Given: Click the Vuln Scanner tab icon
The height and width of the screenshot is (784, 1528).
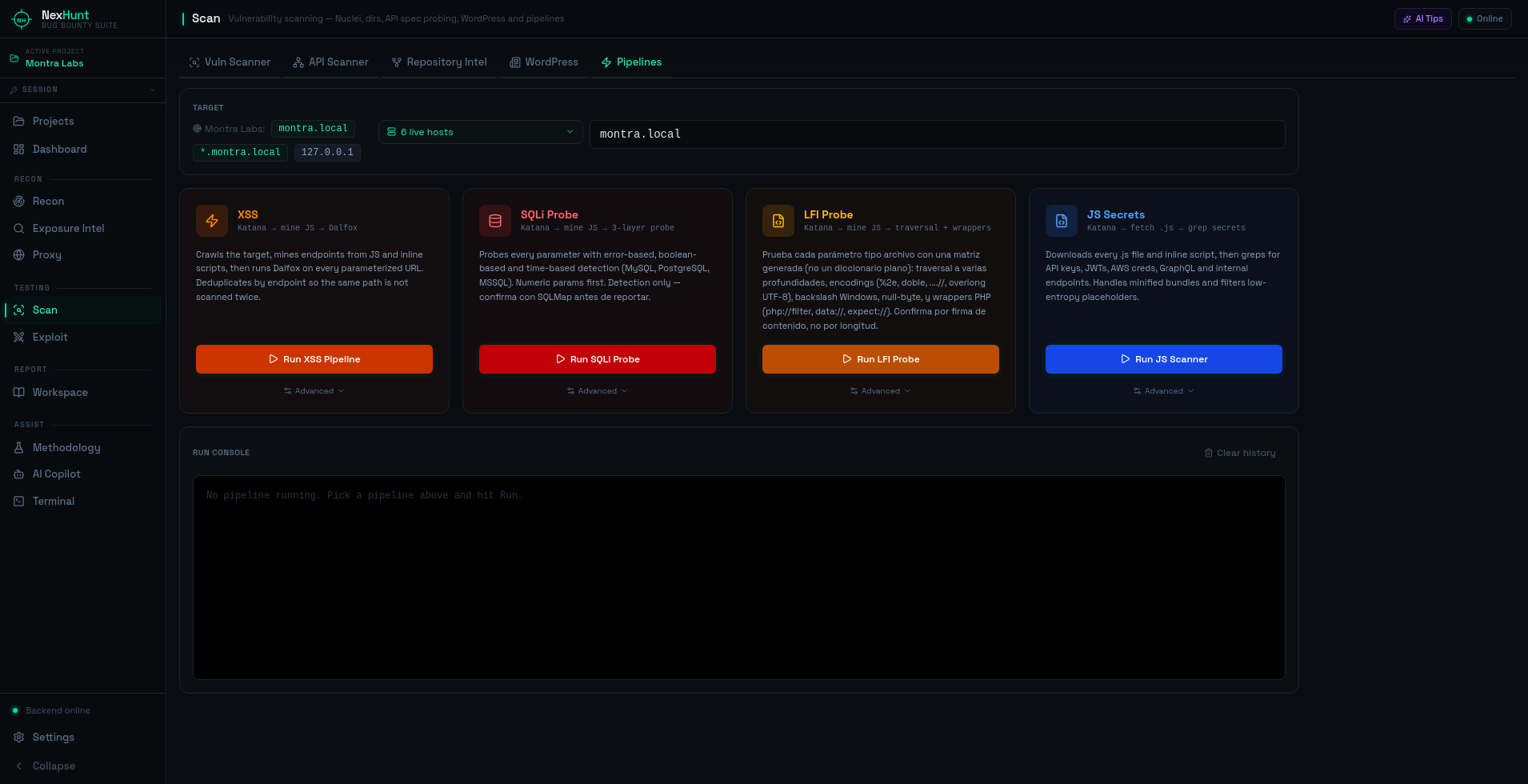Looking at the screenshot, I should (194, 62).
